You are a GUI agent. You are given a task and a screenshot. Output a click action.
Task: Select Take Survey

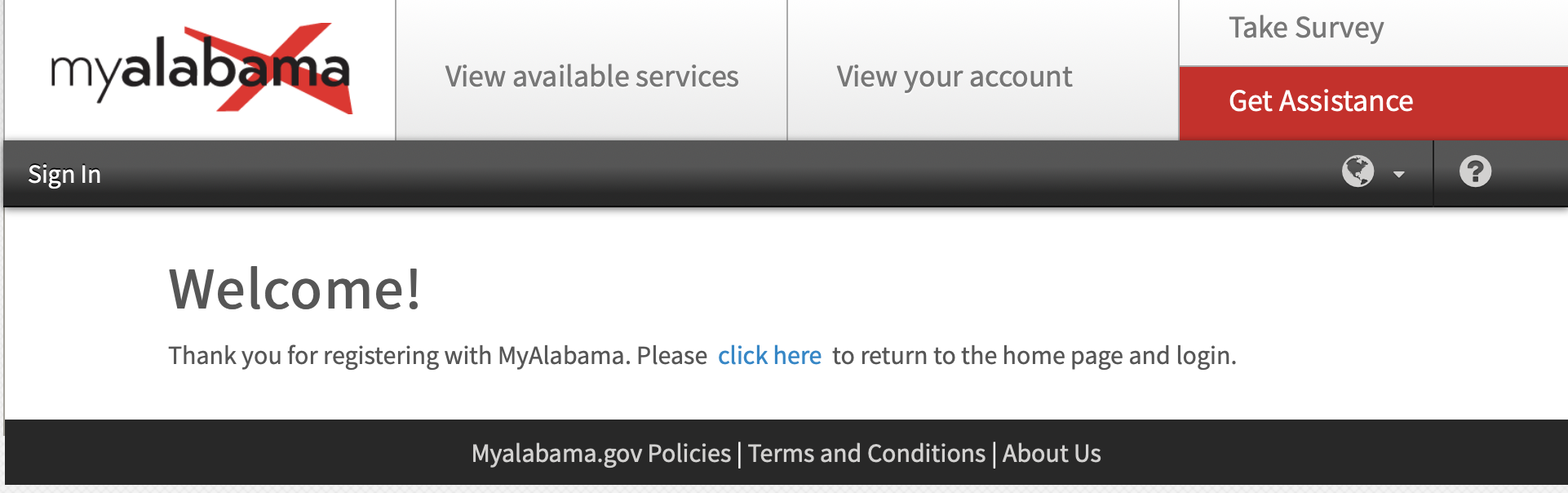click(x=1306, y=28)
